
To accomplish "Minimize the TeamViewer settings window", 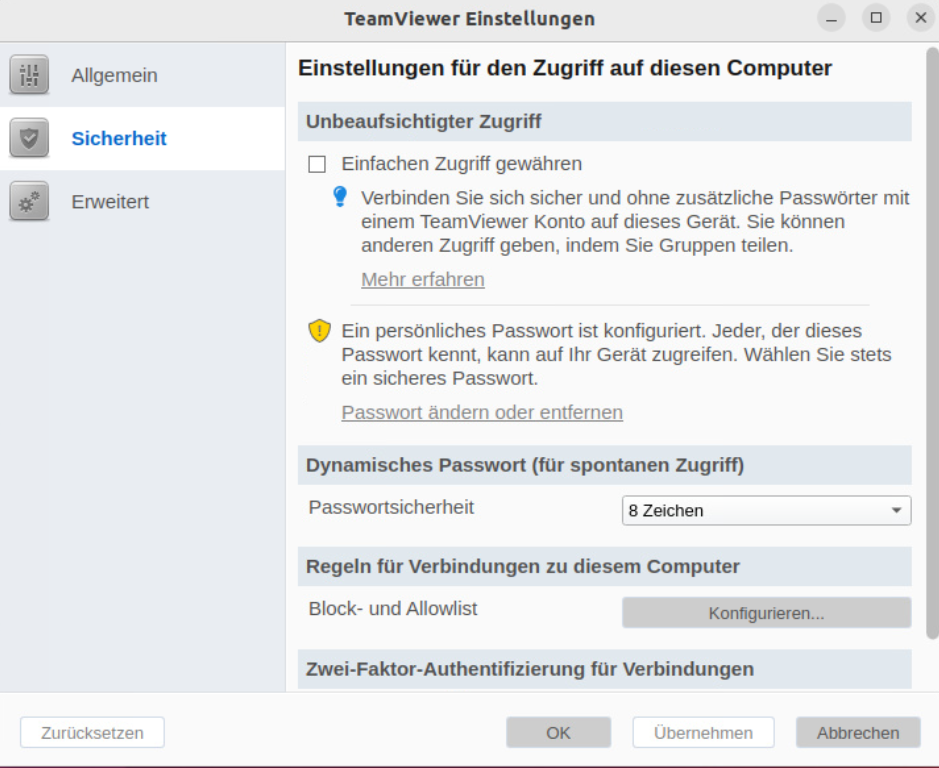I will coord(831,18).
